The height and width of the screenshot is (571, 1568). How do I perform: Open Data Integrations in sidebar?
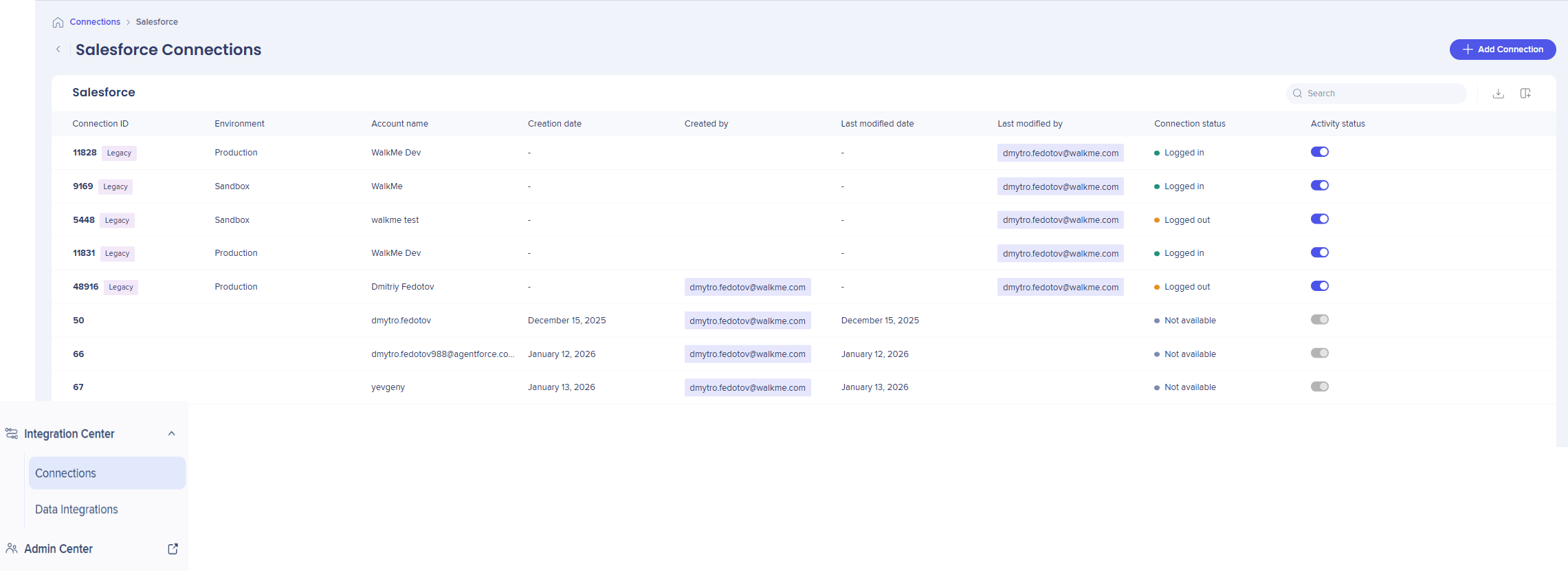point(76,509)
